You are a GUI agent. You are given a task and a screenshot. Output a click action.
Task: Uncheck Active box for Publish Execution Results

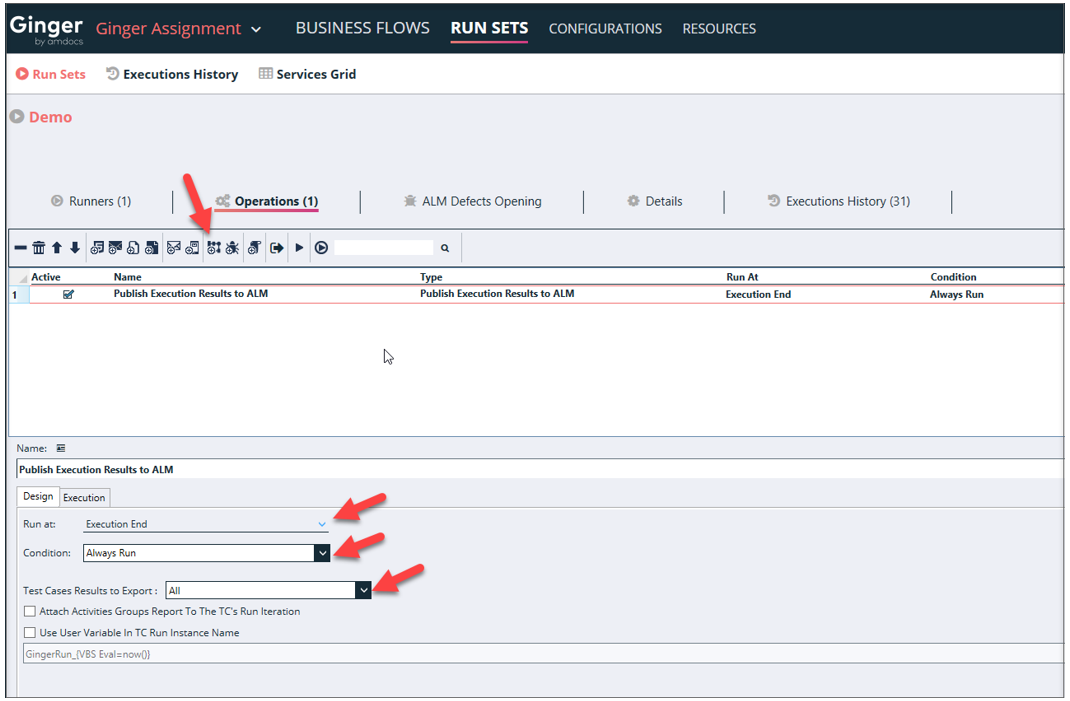coord(68,295)
